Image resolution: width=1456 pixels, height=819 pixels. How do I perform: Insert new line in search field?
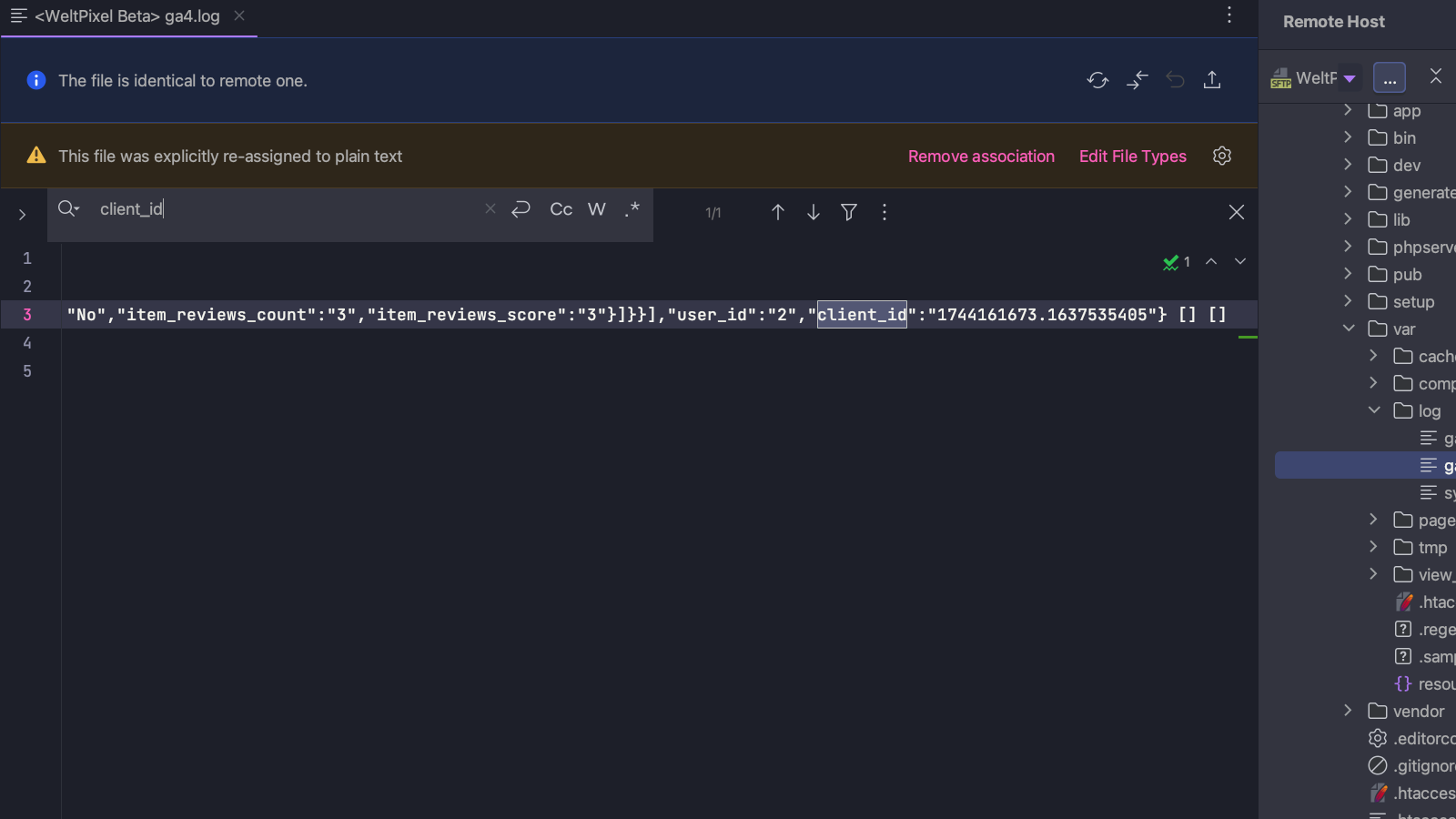(x=521, y=209)
